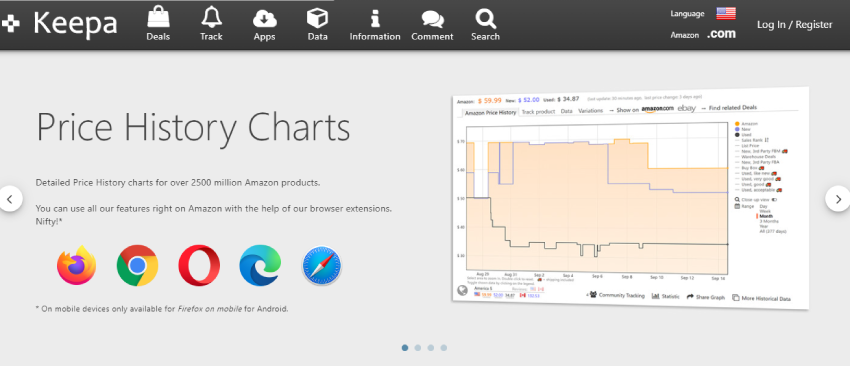Viewport: 850px width, 366px height.
Task: Open the Information menu
Action: tap(375, 24)
